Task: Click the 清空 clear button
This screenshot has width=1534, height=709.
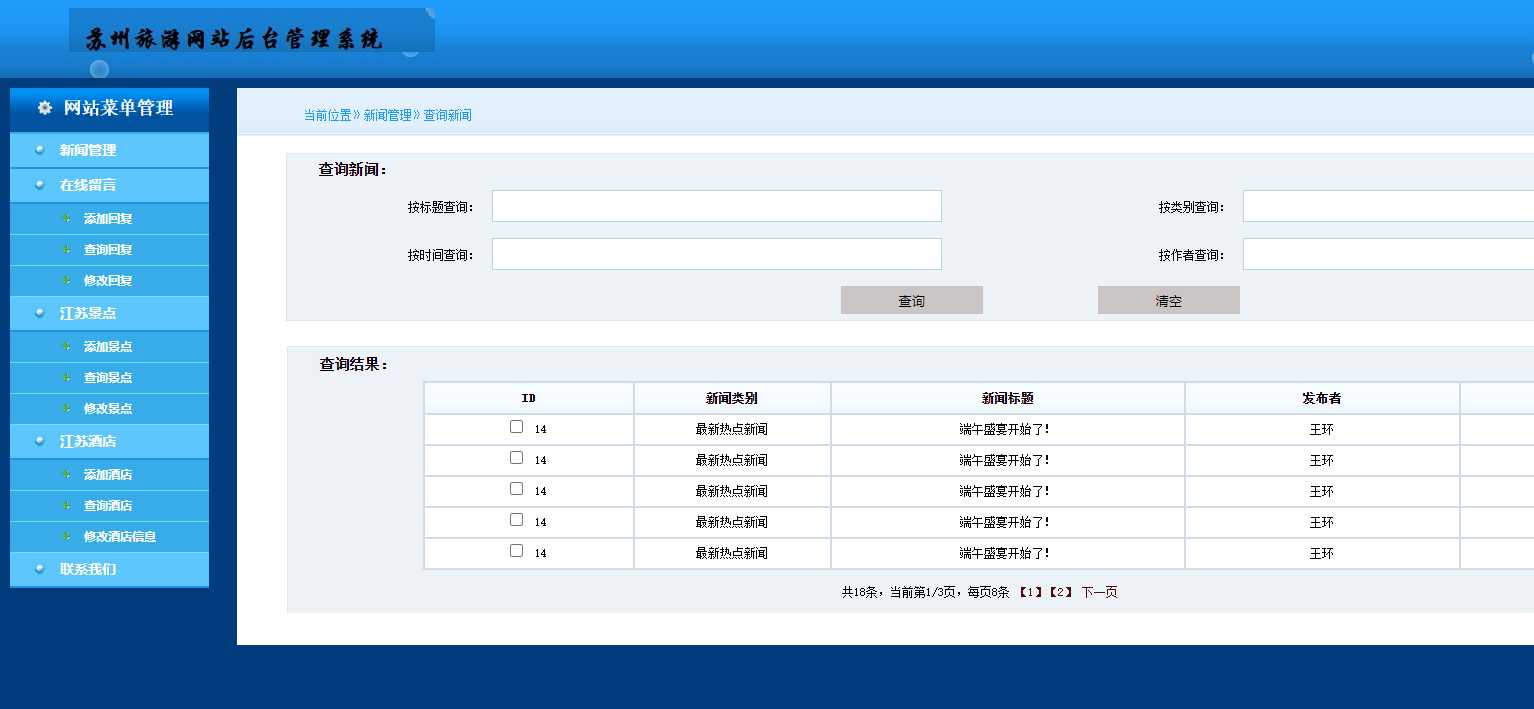Action: tap(1169, 300)
